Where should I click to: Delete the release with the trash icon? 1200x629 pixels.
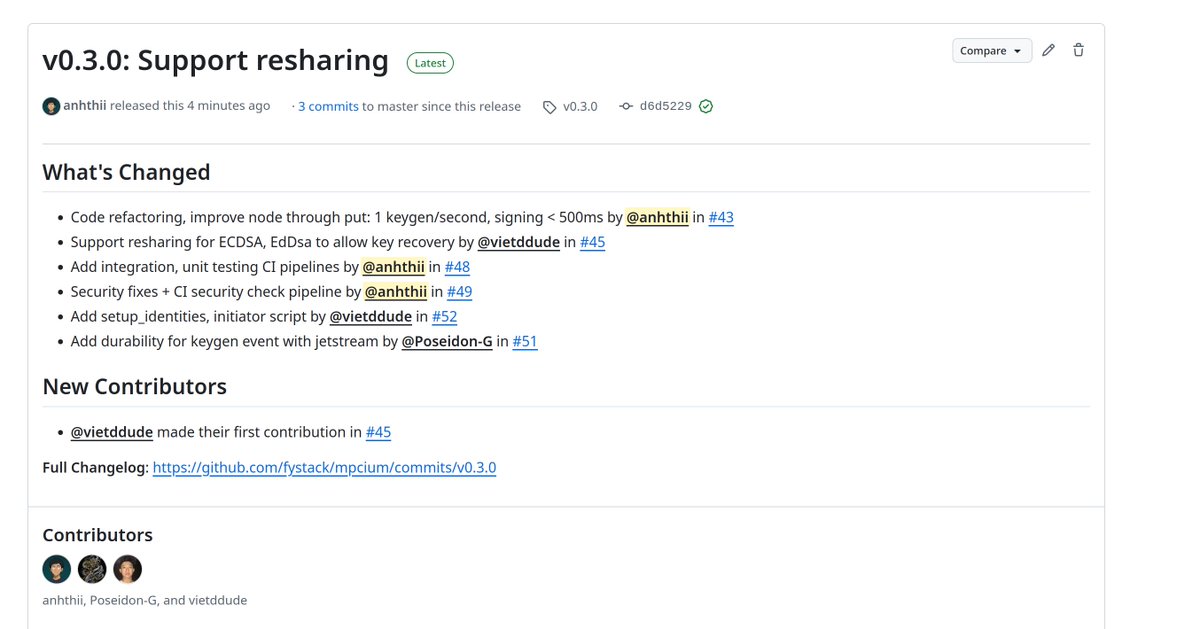point(1078,50)
